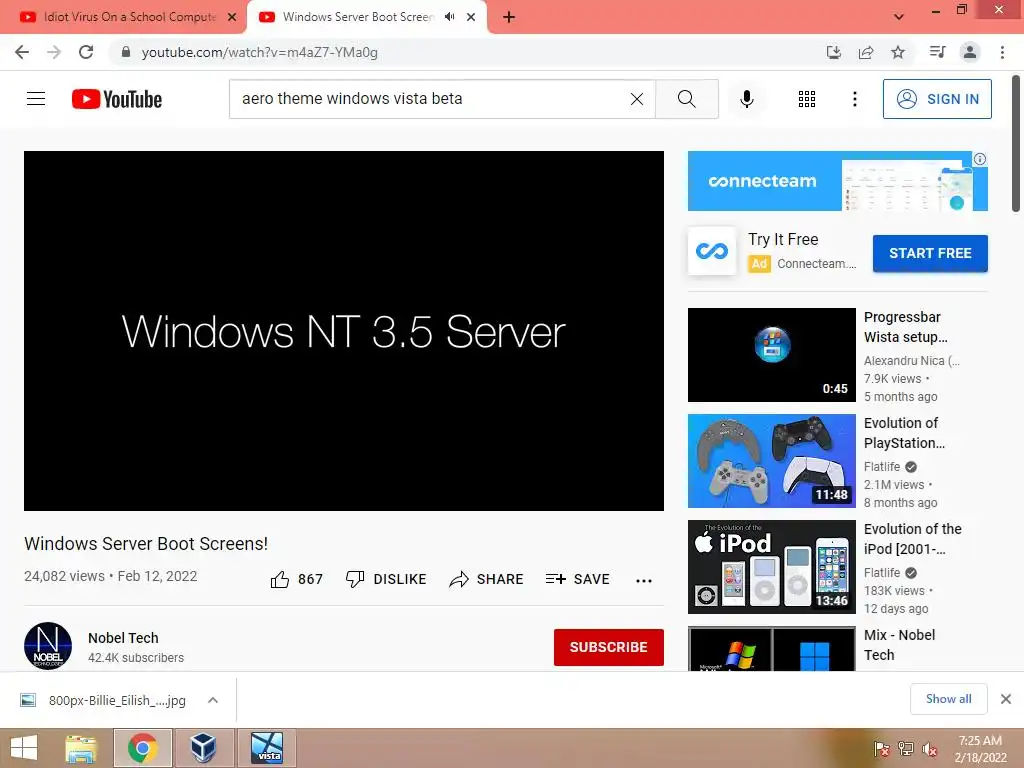Share the video using the SHARE arrow

(486, 579)
